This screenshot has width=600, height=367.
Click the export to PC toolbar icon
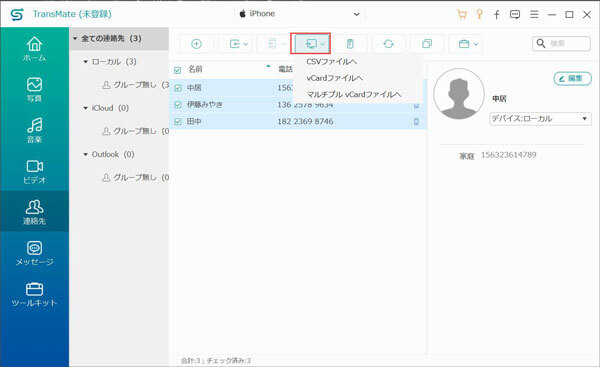click(x=311, y=44)
